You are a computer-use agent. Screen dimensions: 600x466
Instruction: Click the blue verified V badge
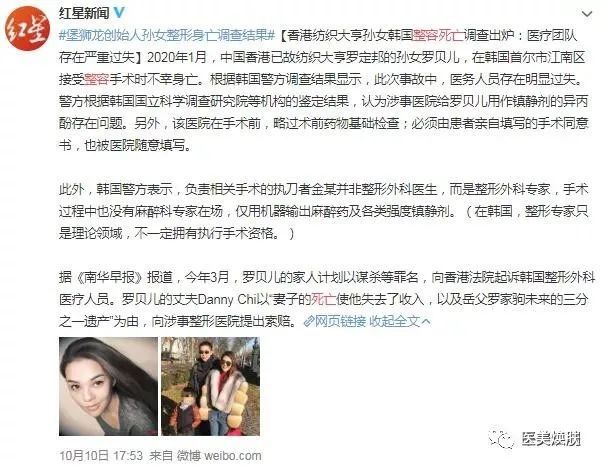click(119, 13)
